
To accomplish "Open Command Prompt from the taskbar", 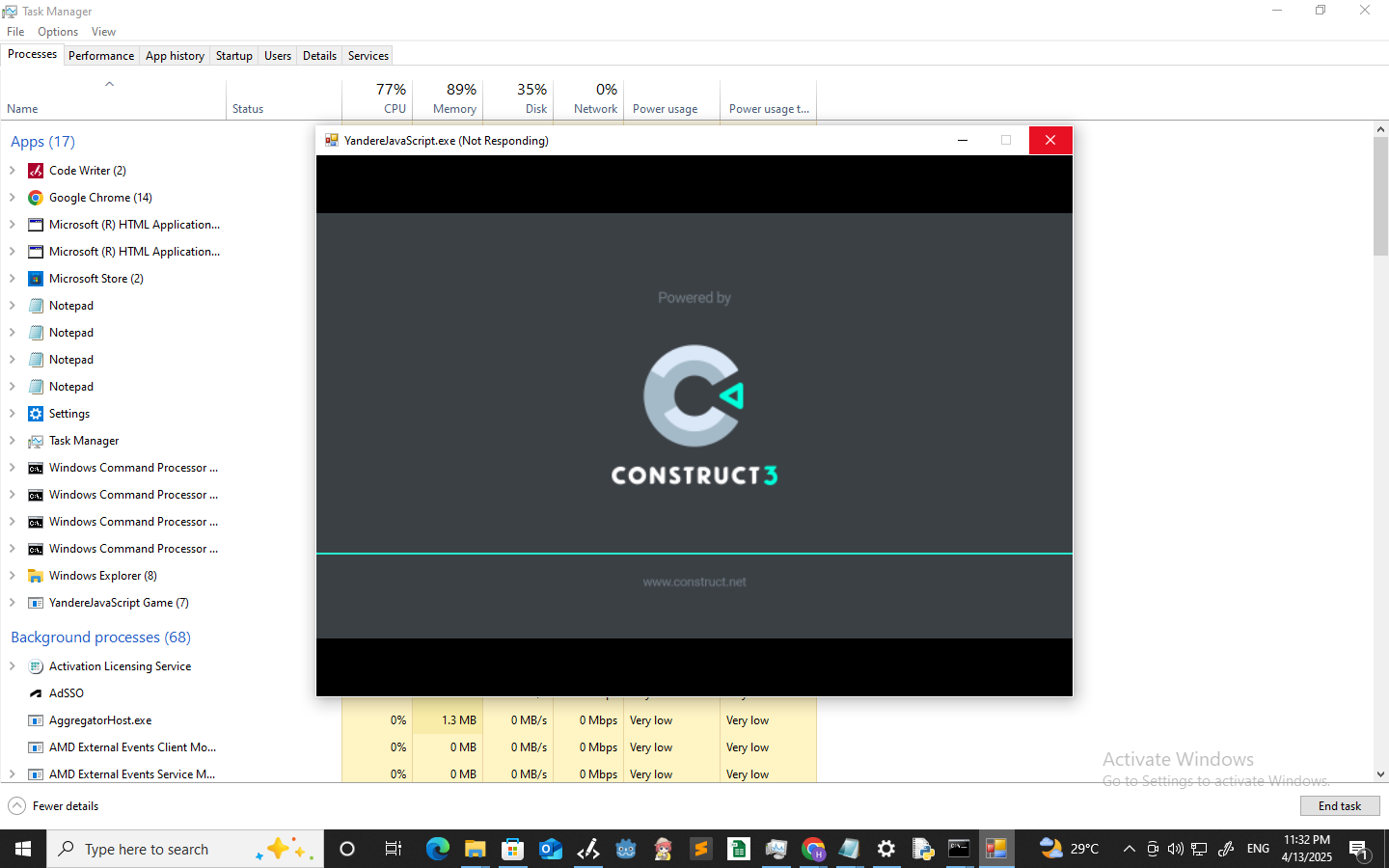I will click(x=959, y=849).
